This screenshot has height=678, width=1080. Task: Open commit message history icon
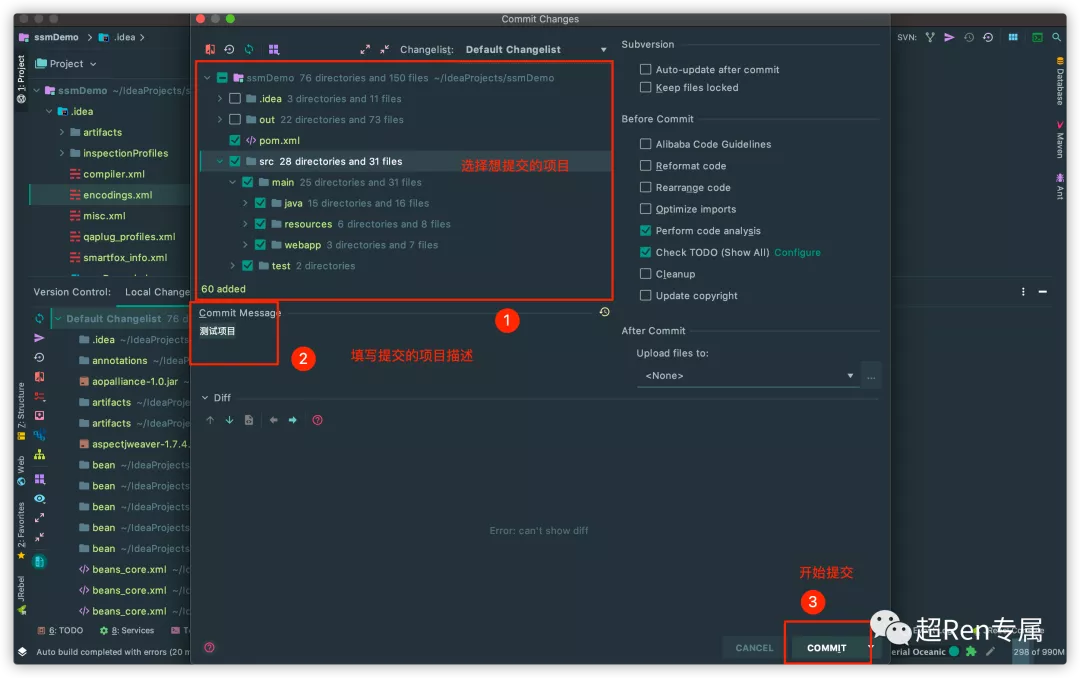[604, 312]
